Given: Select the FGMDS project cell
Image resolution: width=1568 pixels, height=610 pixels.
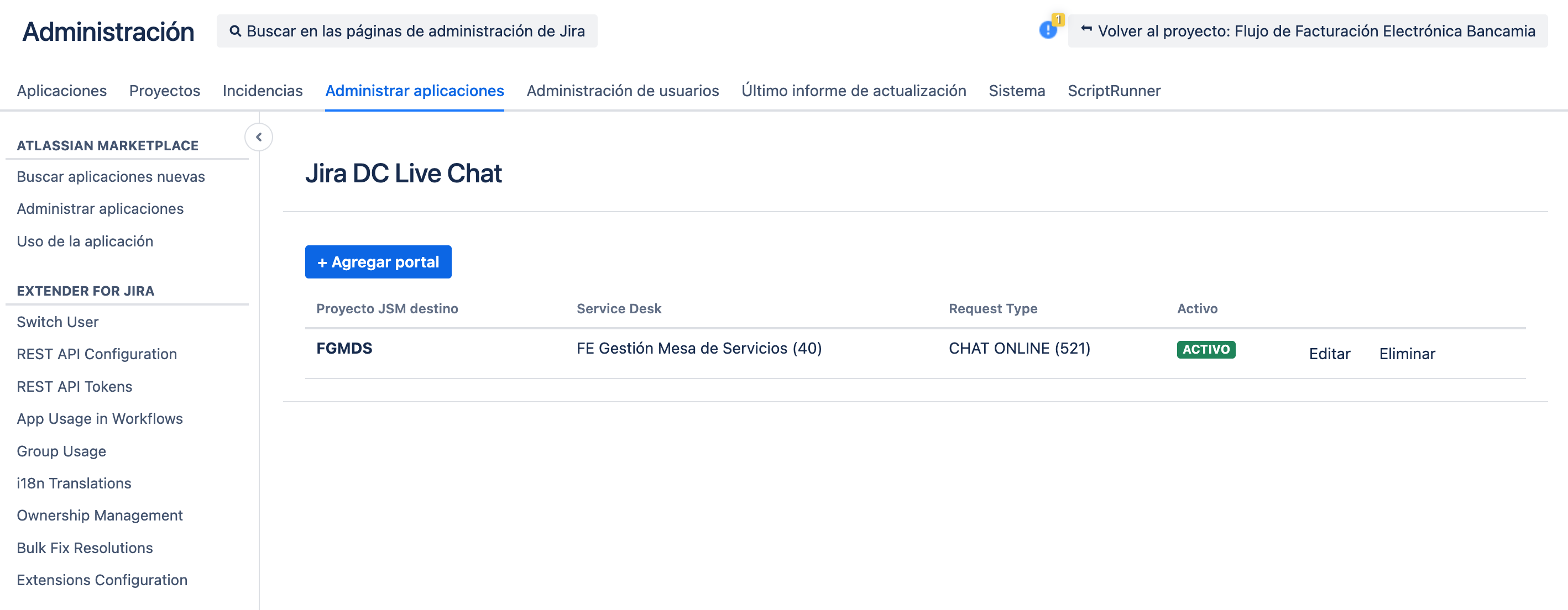Looking at the screenshot, I should click(x=344, y=348).
